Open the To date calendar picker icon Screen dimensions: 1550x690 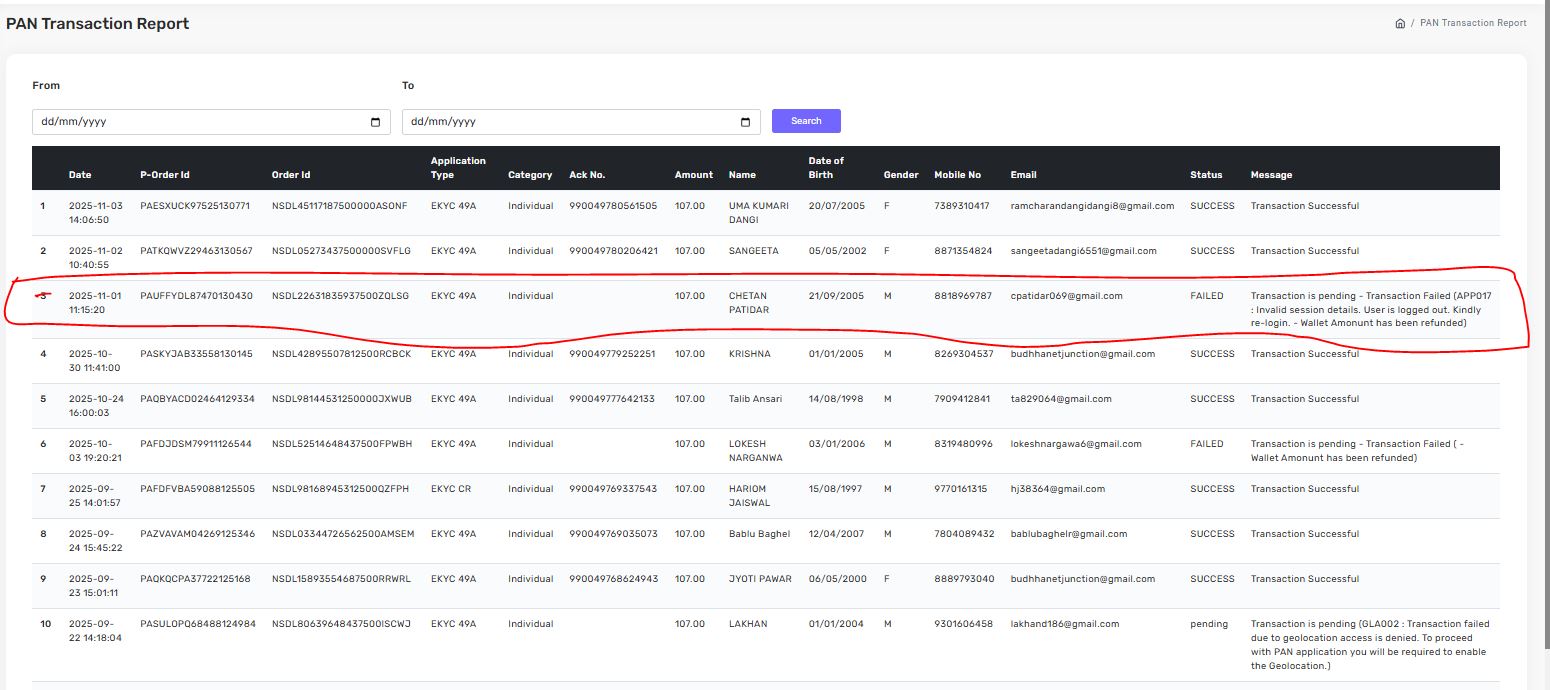point(745,122)
